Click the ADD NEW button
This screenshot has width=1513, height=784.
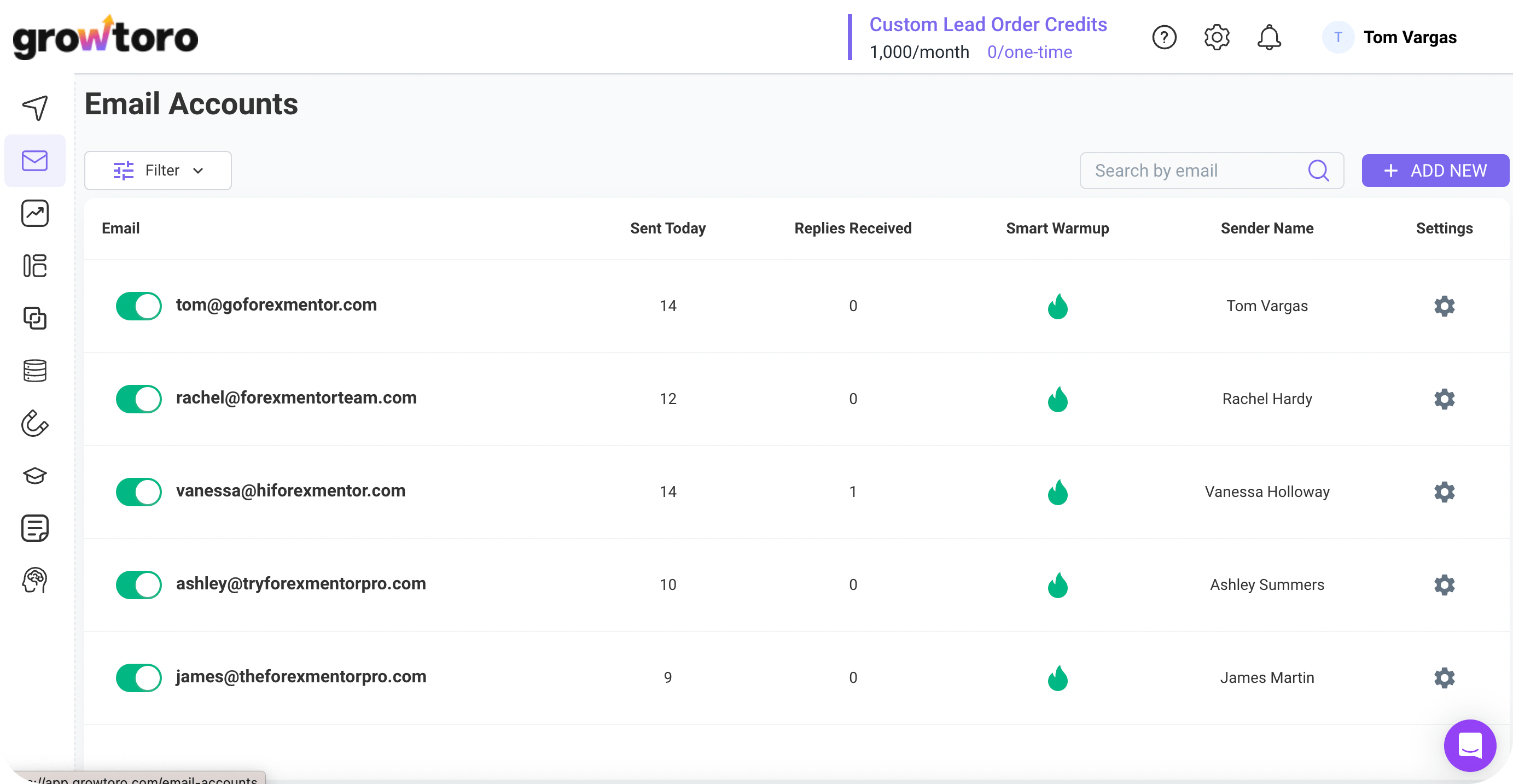point(1435,171)
